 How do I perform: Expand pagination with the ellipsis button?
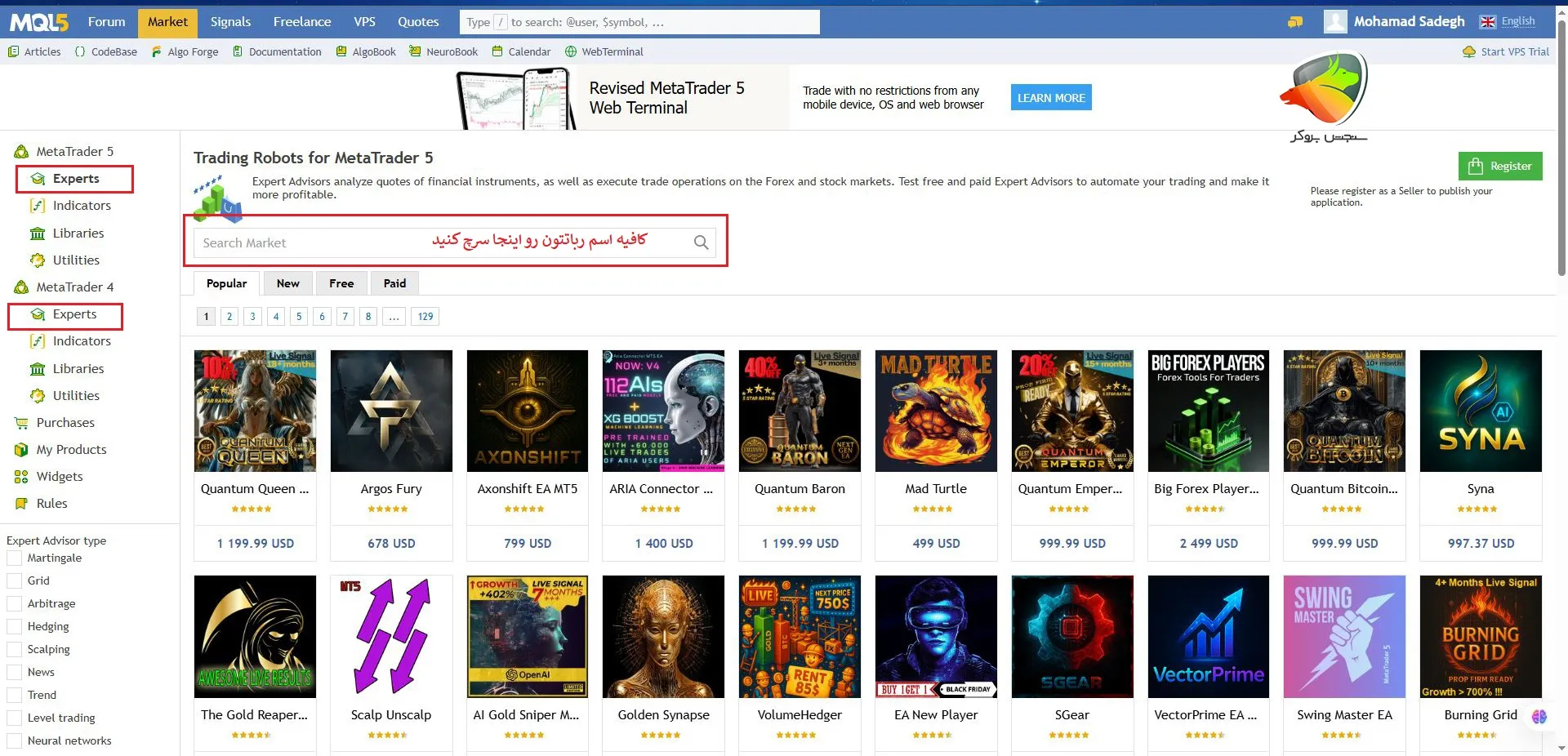click(394, 317)
